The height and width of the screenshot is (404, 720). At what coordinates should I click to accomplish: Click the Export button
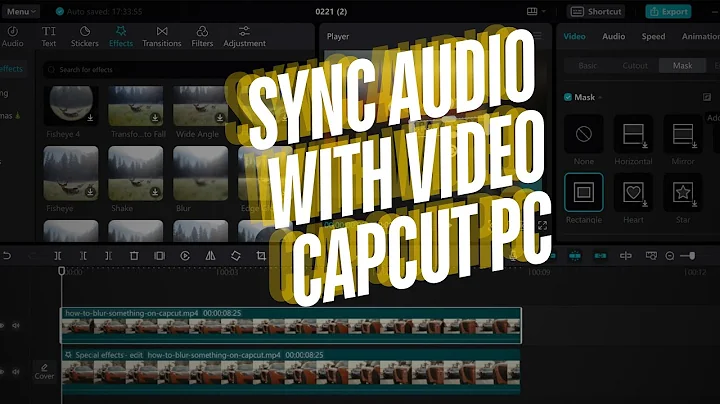[x=668, y=11]
